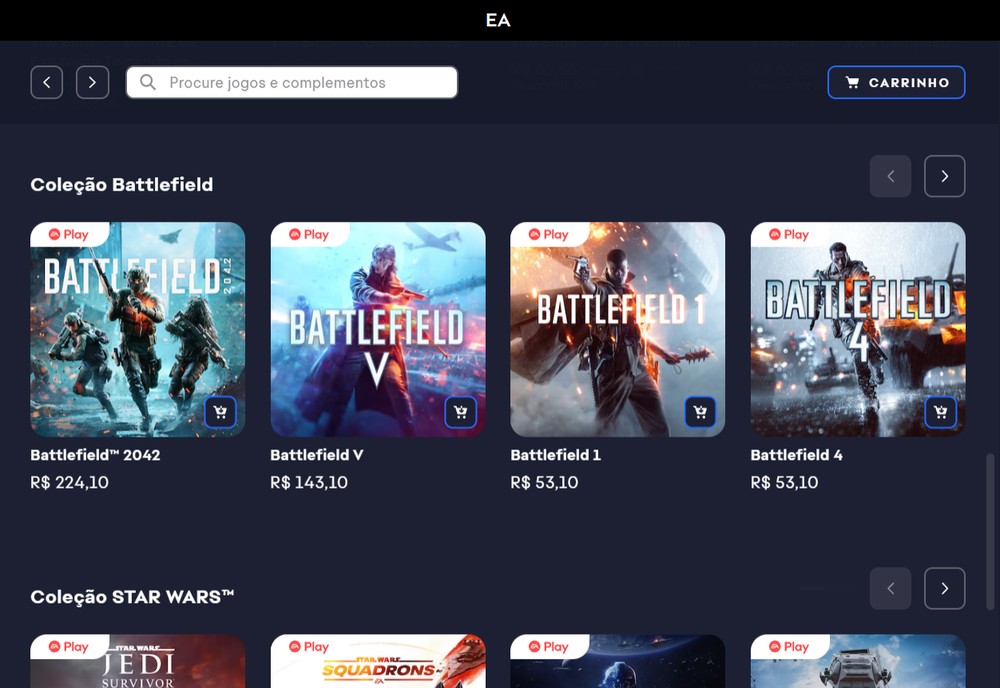
Task: Click the EA logo at the top
Action: [x=497, y=19]
